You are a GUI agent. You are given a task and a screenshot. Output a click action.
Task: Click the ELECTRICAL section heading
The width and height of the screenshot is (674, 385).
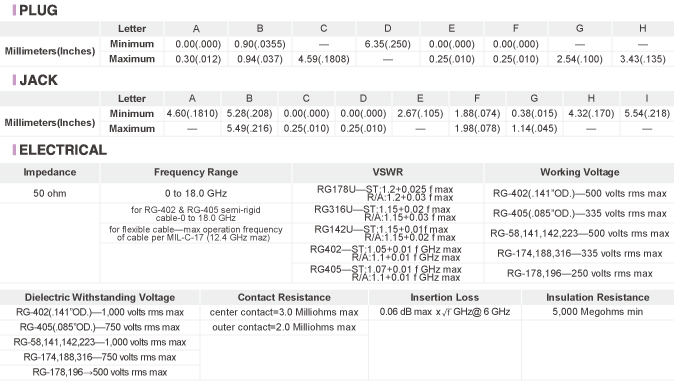pyautogui.click(x=63, y=150)
